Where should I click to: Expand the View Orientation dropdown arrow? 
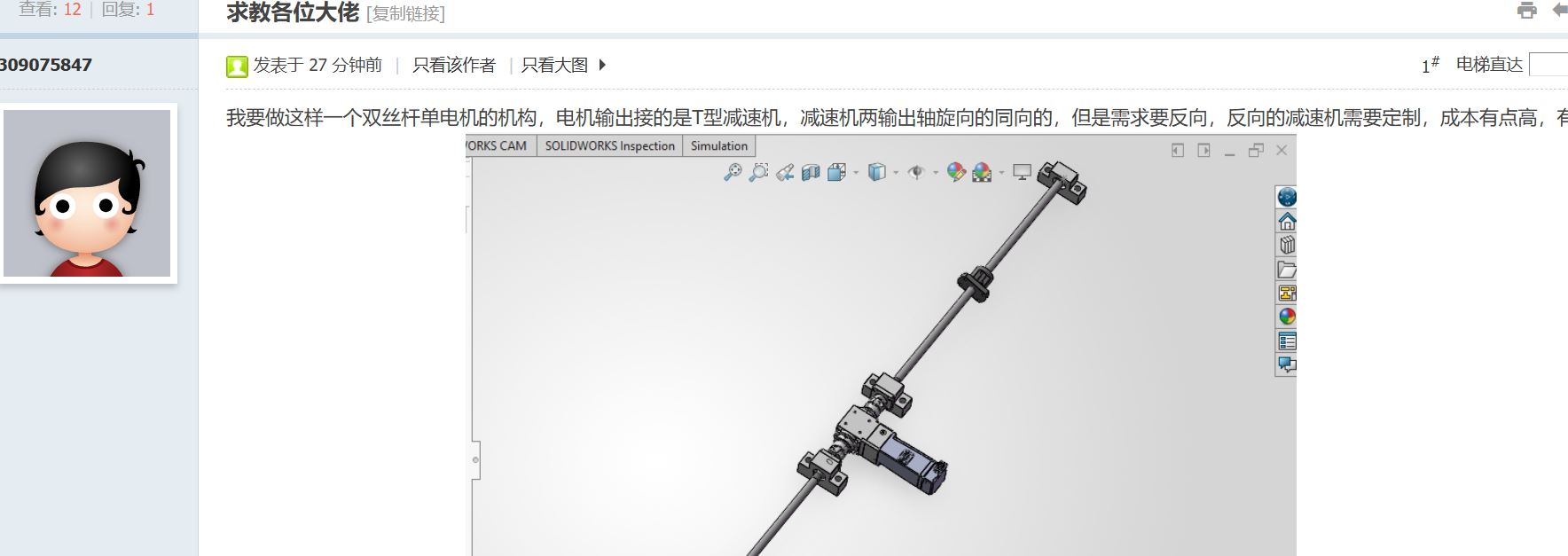click(x=856, y=173)
